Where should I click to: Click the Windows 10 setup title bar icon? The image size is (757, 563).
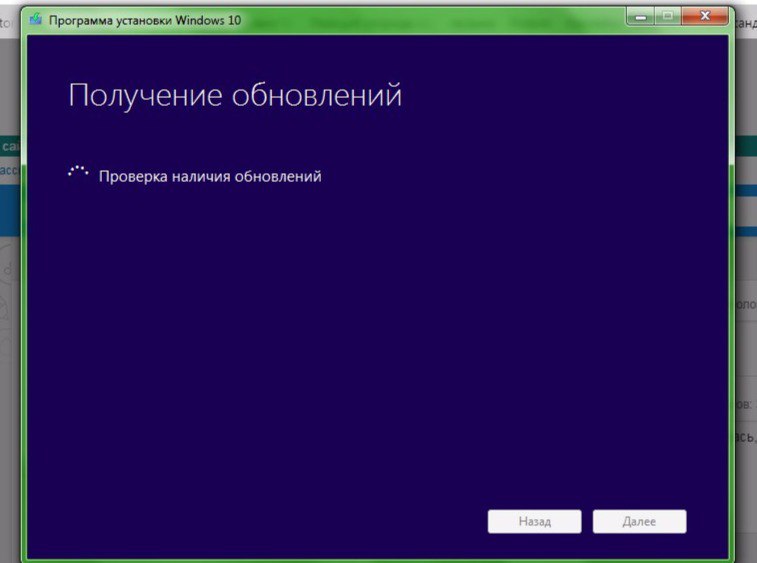[x=35, y=19]
